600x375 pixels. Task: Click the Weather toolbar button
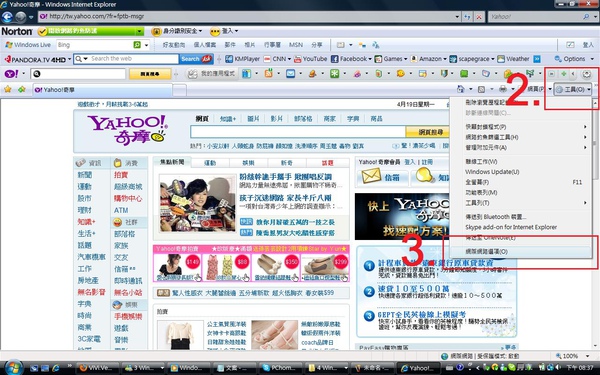[x=513, y=59]
